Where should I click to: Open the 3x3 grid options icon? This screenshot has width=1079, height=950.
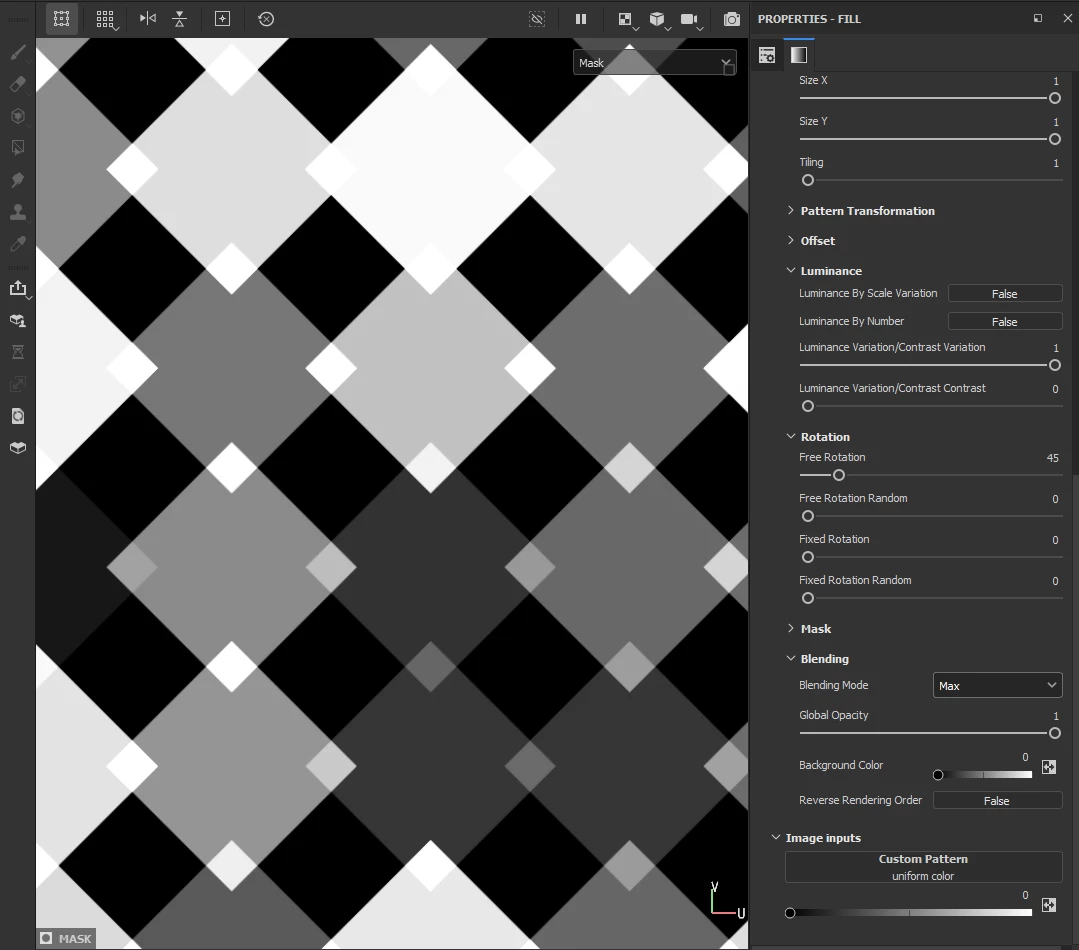pos(105,19)
